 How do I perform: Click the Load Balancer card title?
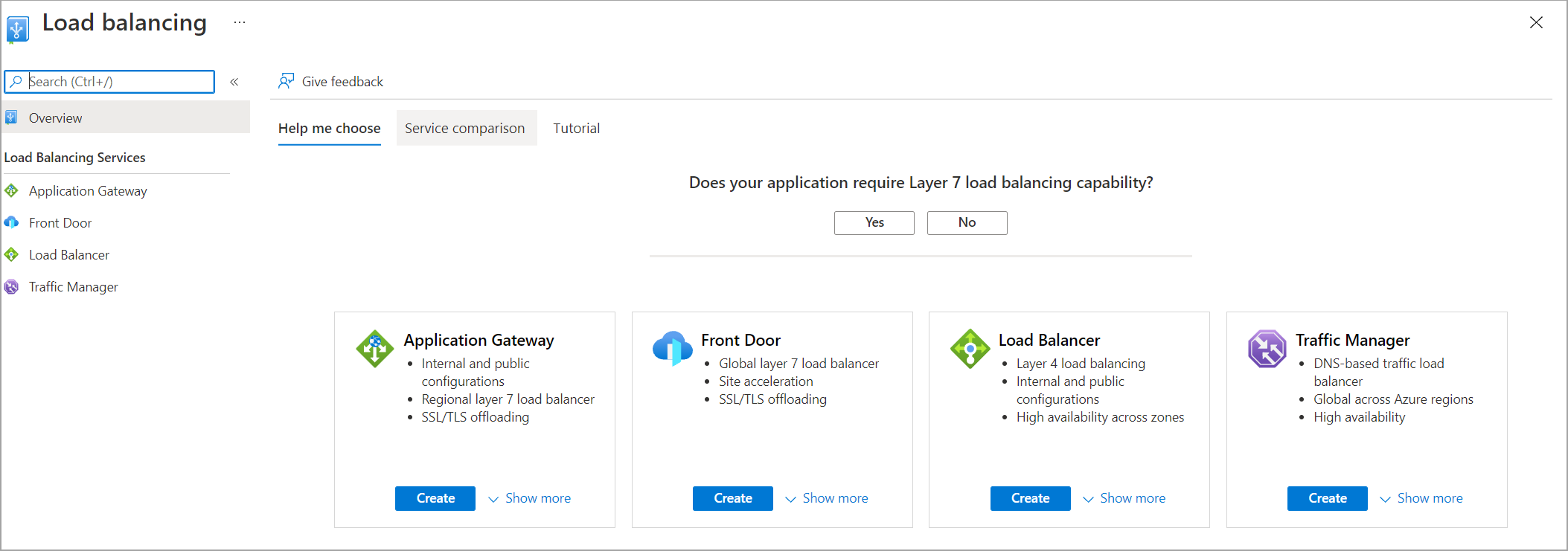(x=1049, y=340)
